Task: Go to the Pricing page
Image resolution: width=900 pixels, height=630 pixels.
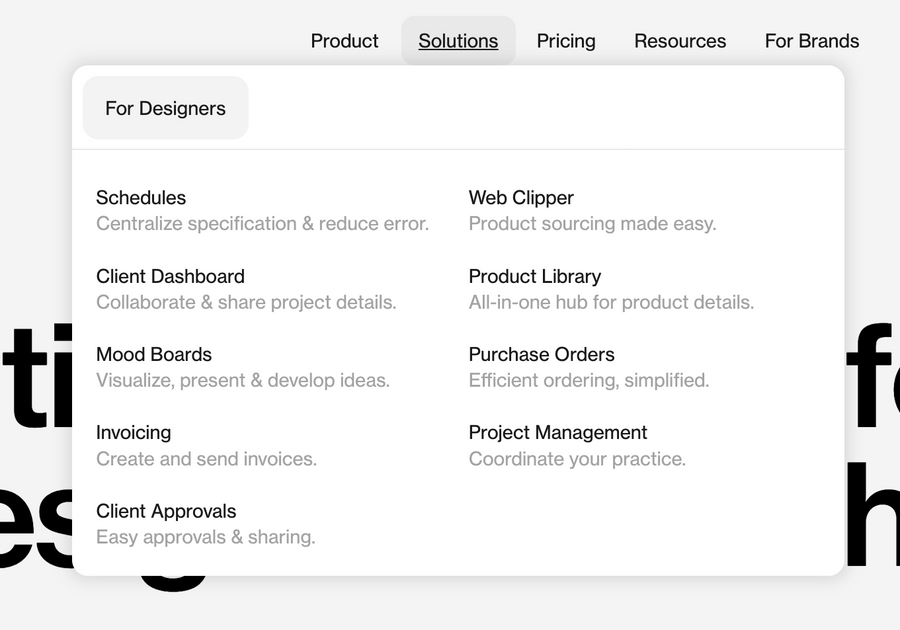Action: [566, 41]
